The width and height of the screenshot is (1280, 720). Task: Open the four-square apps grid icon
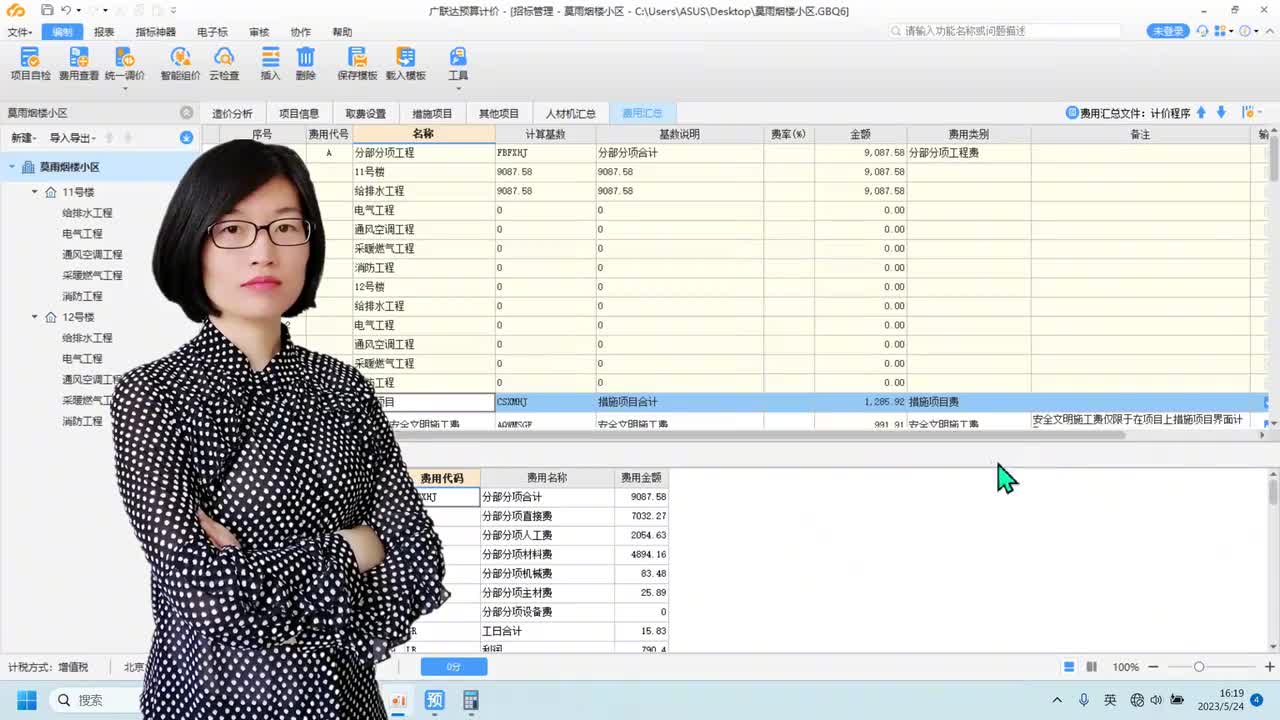click(x=1220, y=31)
